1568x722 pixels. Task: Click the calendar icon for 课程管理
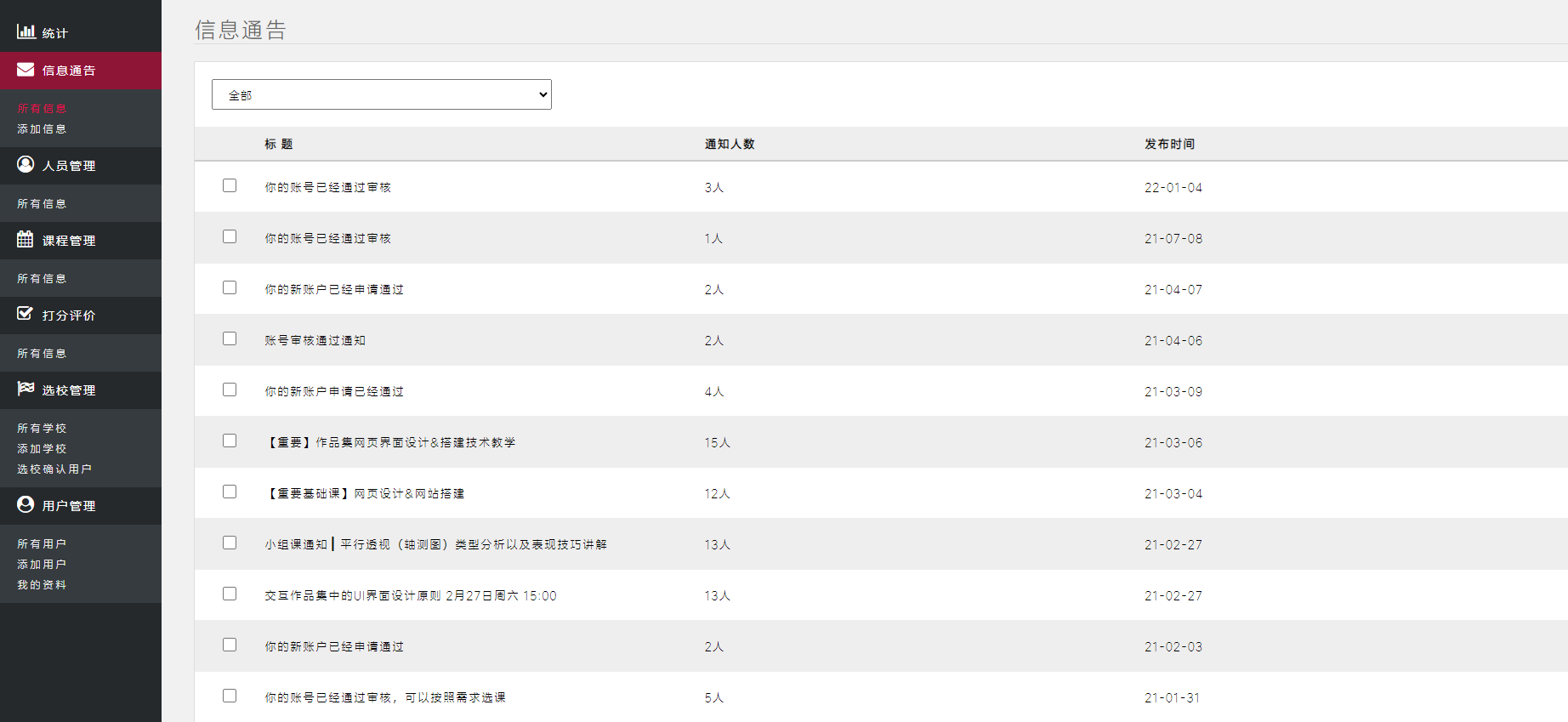(26, 239)
